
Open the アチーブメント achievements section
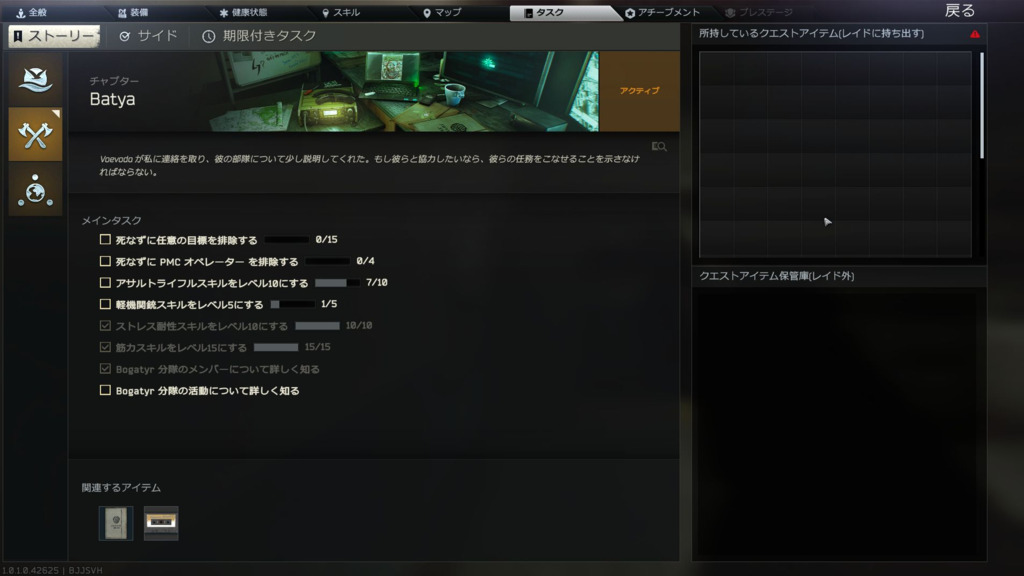pyautogui.click(x=662, y=13)
